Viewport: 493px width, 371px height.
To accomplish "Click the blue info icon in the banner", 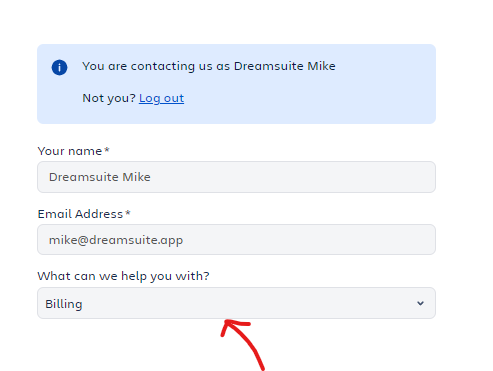I will coord(59,67).
